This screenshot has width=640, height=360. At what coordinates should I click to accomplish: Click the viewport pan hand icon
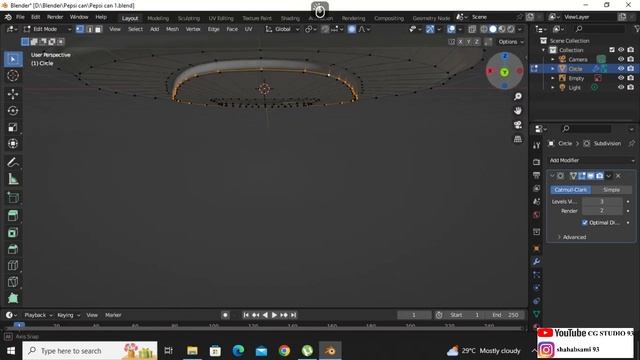click(518, 111)
